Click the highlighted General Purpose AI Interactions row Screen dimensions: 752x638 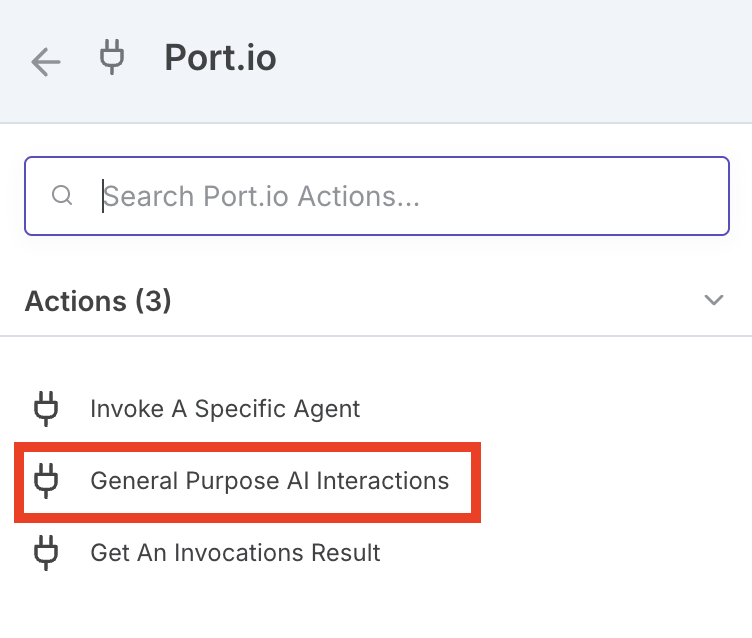tap(248, 482)
